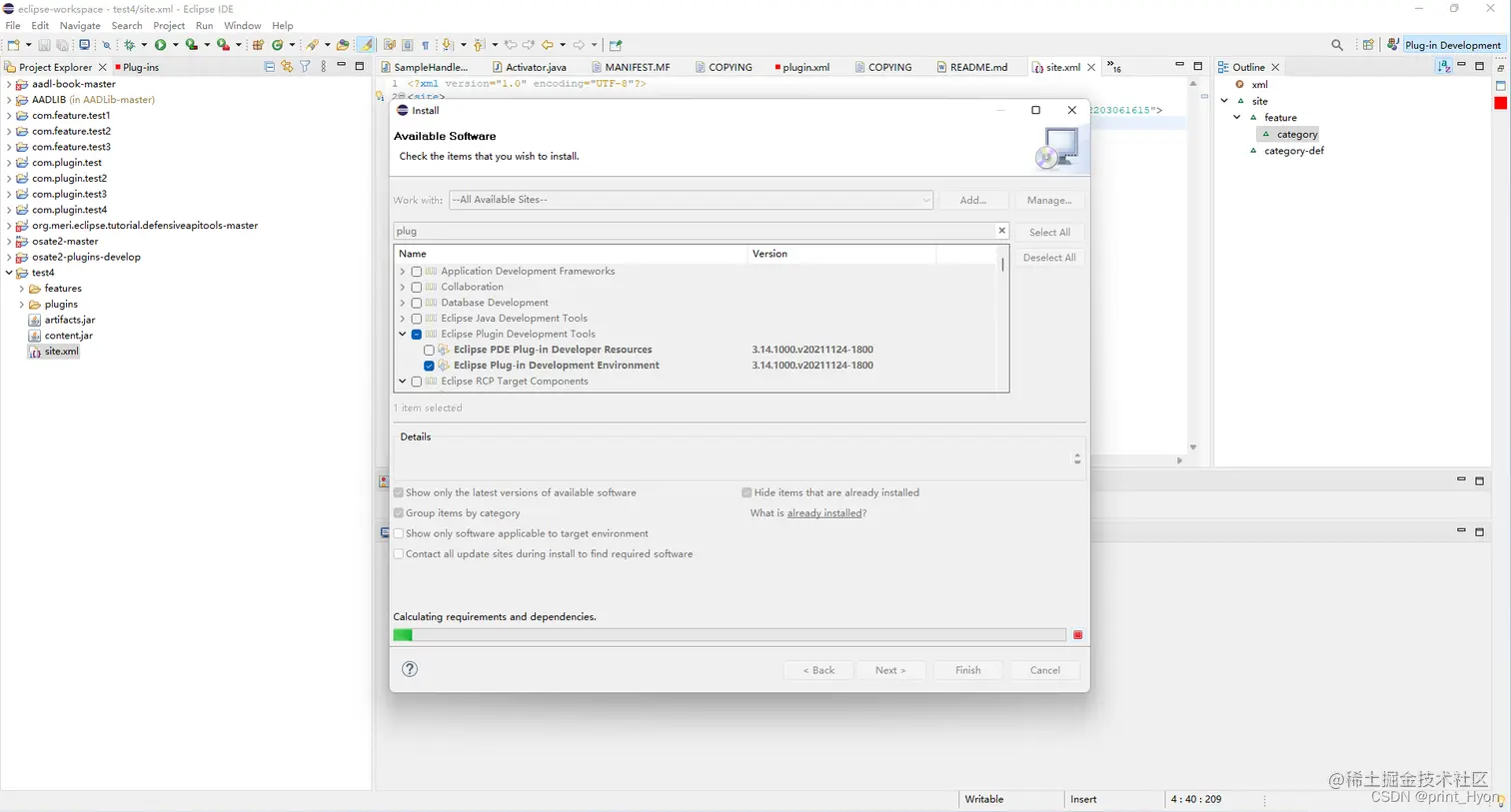Check Eclipse RCP Target Components box
This screenshot has height=812, width=1511.
[x=417, y=382]
